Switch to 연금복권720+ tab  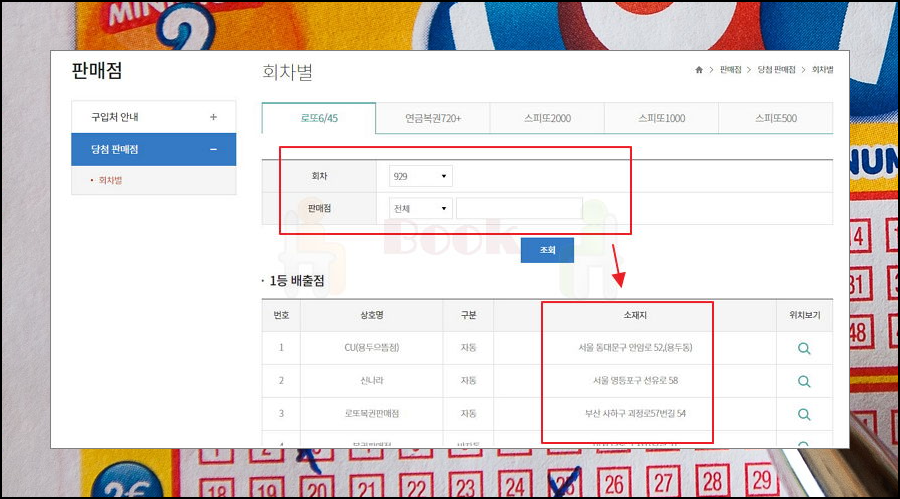coord(433,118)
